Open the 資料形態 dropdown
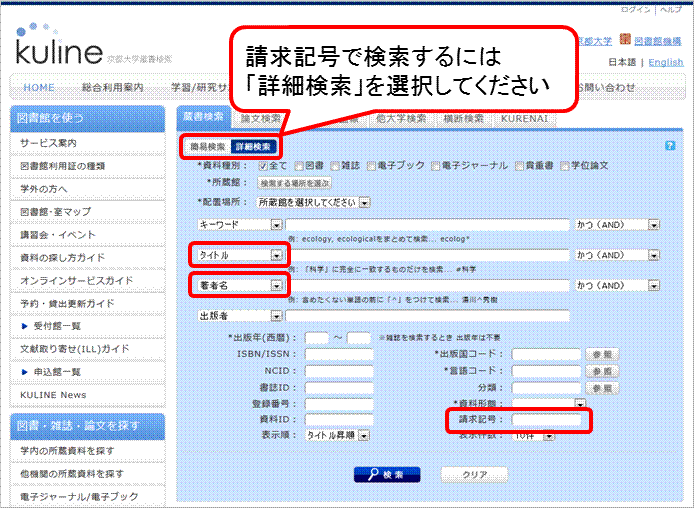The image size is (694, 508). pos(548,403)
